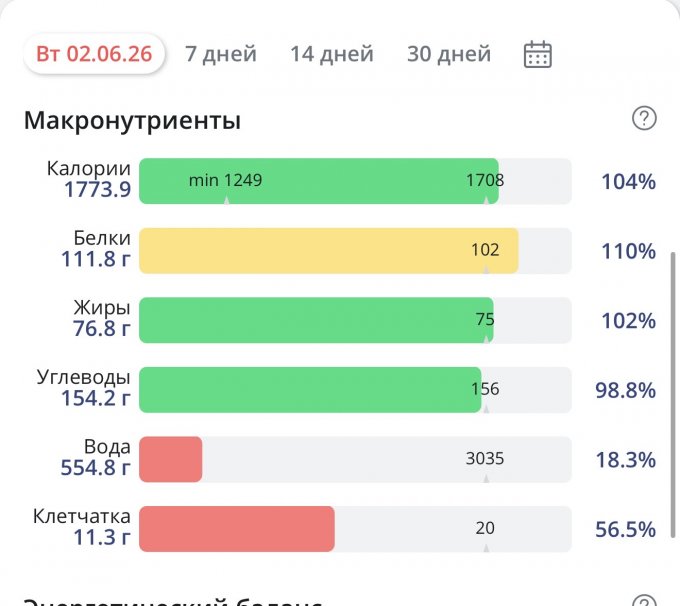Open the Макронутриенты help question icon
Image resolution: width=680 pixels, height=606 pixels.
point(644,118)
